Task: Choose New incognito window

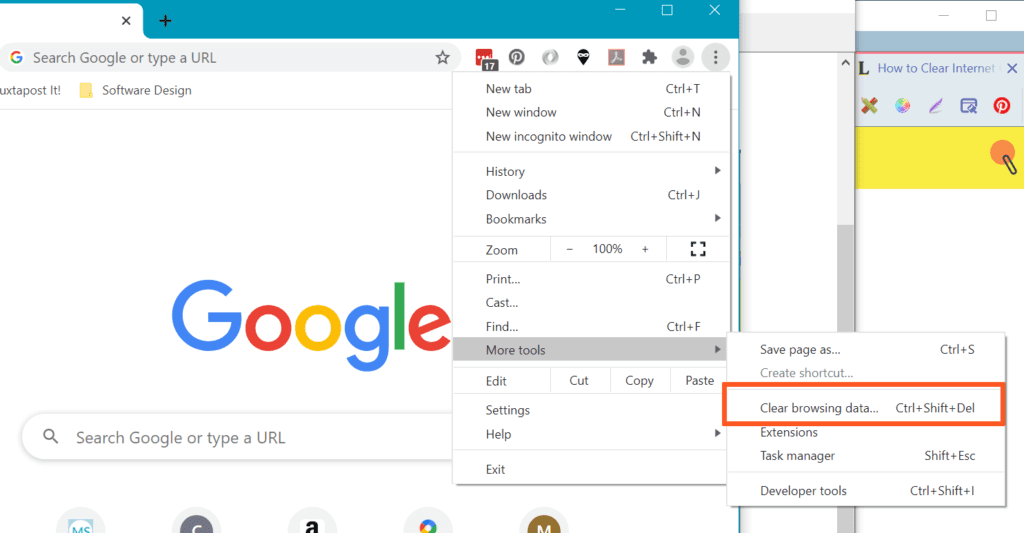Action: (548, 136)
